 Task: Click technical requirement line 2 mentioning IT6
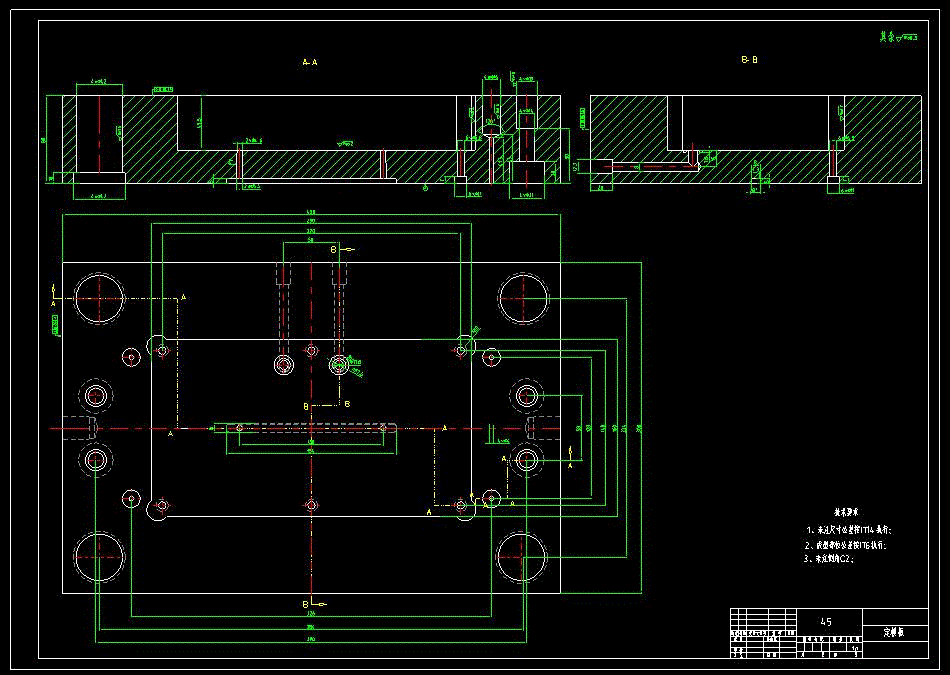click(x=846, y=545)
